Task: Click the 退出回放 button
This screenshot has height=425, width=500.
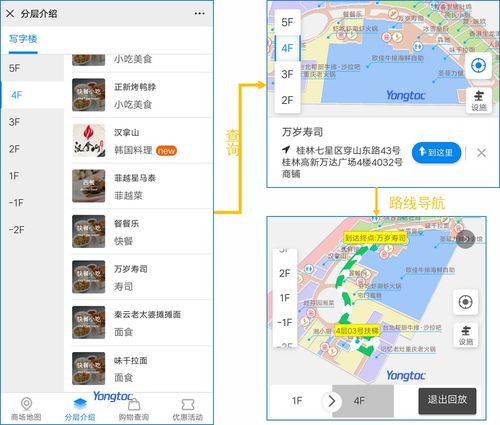Action: (x=447, y=401)
